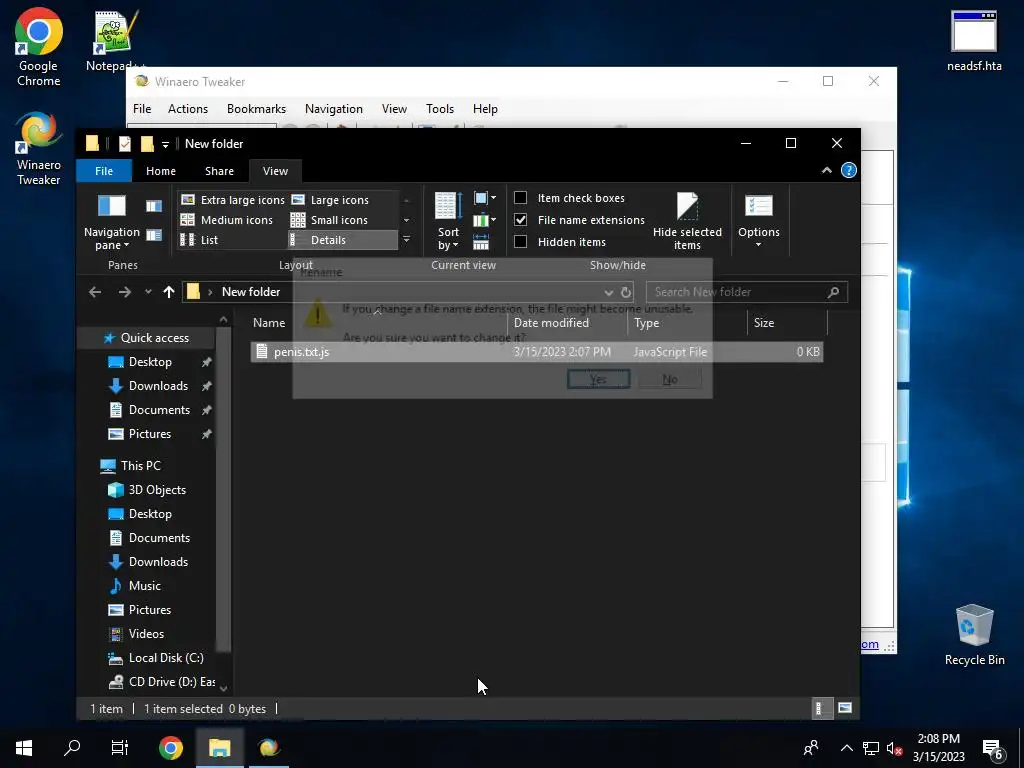This screenshot has width=1024, height=768.
Task: Sort by Size column header
Action: coord(787,323)
